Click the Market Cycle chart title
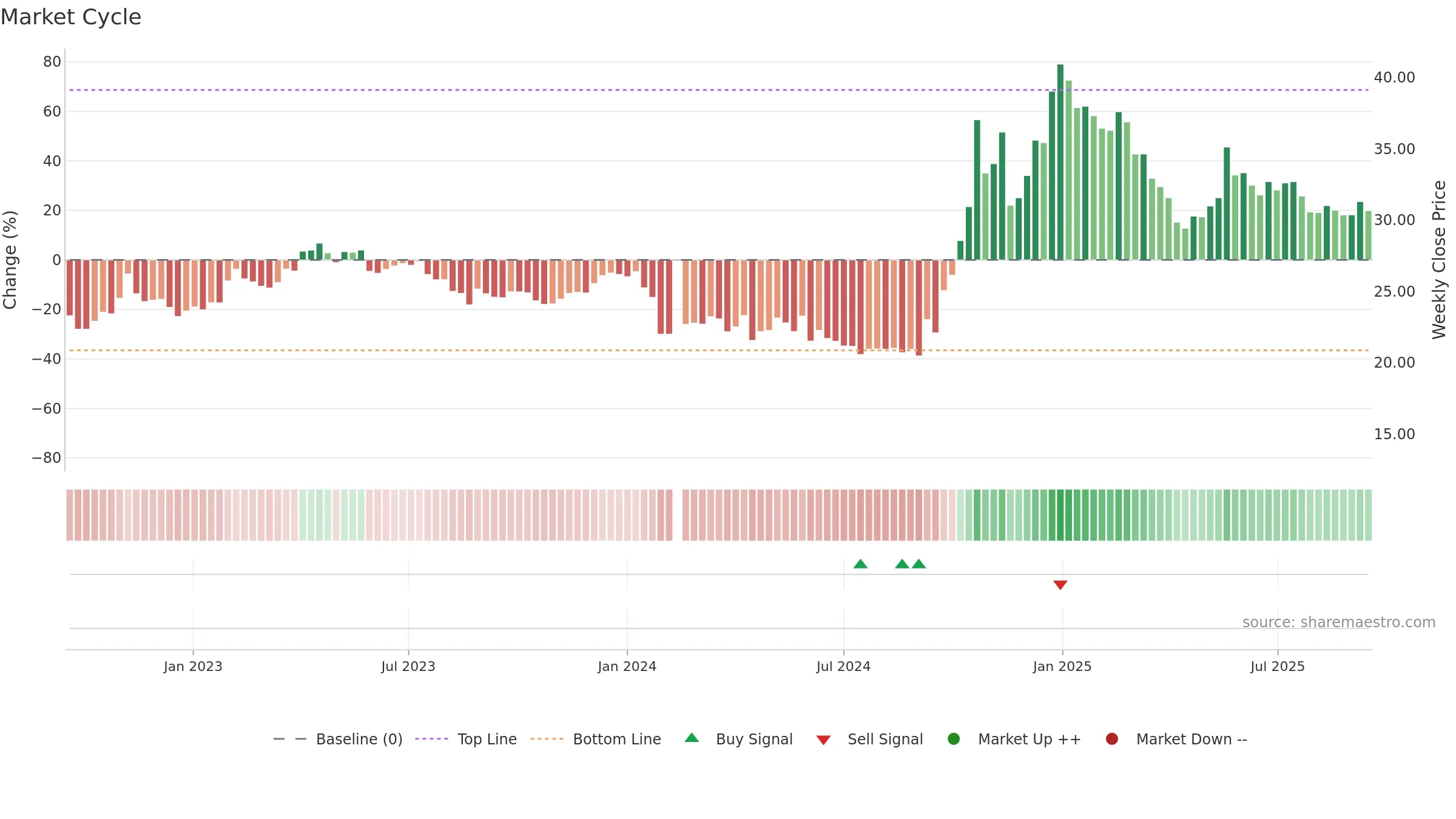 click(x=71, y=17)
